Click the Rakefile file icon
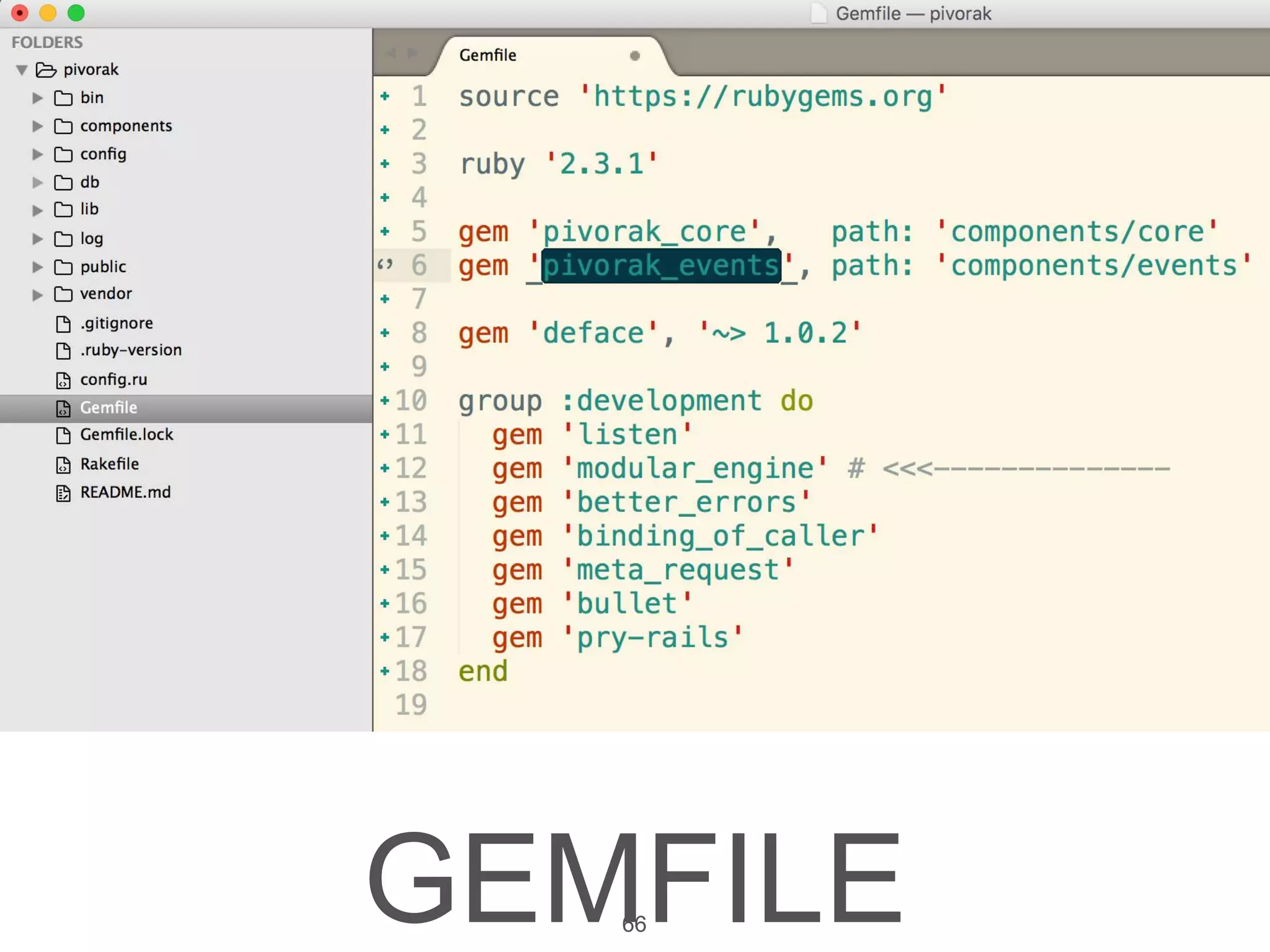The image size is (1270, 952). 63,464
